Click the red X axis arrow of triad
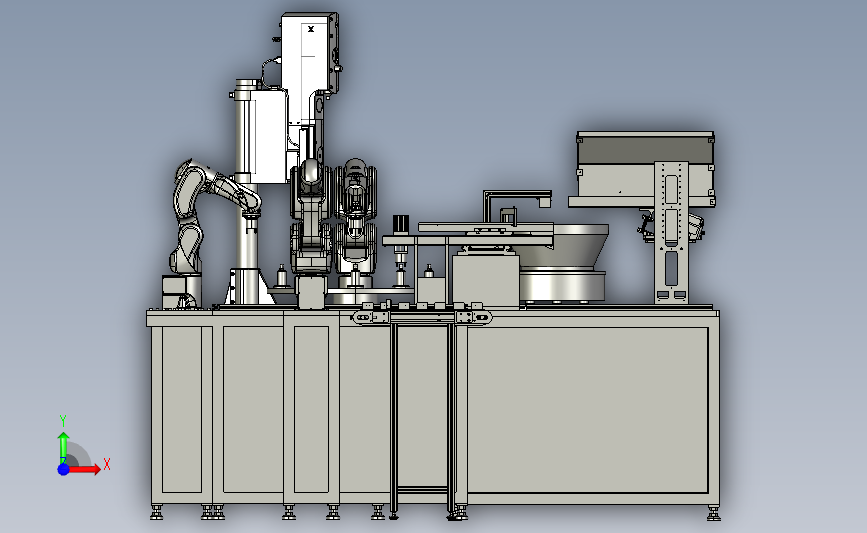Viewport: 867px width, 533px height. click(x=85, y=469)
